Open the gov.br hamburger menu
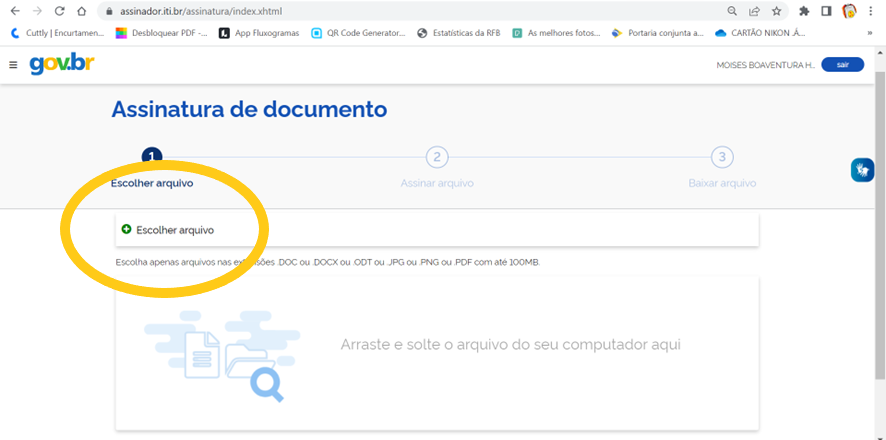This screenshot has height=440, width=886. (x=13, y=65)
